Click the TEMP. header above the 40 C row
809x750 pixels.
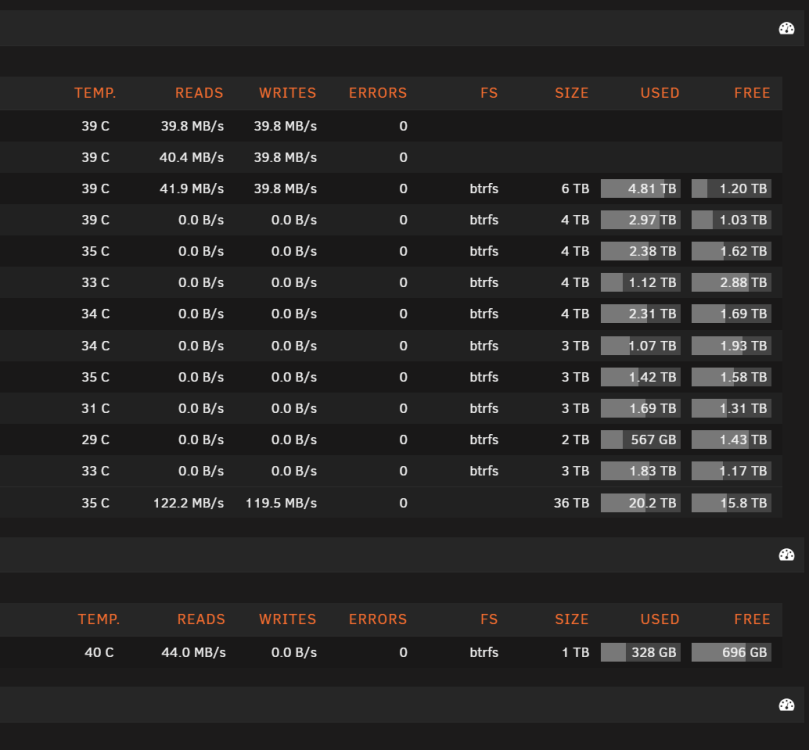point(99,619)
